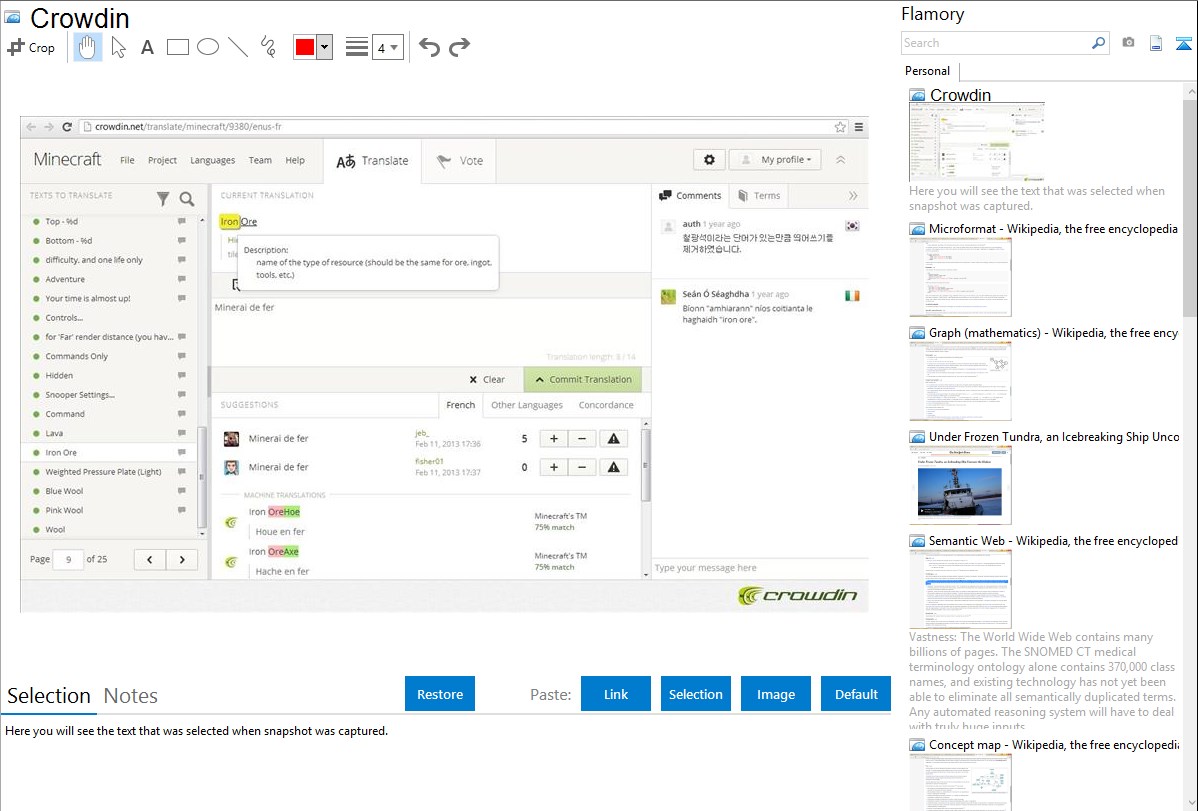Image resolution: width=1198 pixels, height=811 pixels.
Task: Switch to the Notes tab
Action: [131, 696]
